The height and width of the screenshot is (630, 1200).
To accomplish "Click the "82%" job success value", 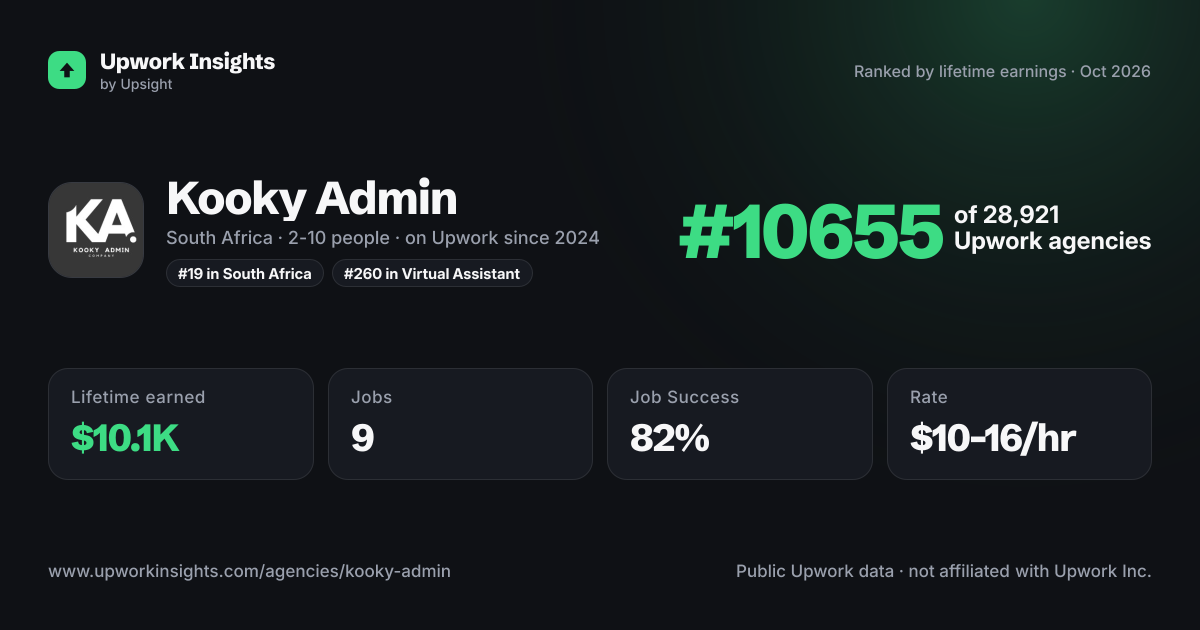I will pyautogui.click(x=669, y=438).
